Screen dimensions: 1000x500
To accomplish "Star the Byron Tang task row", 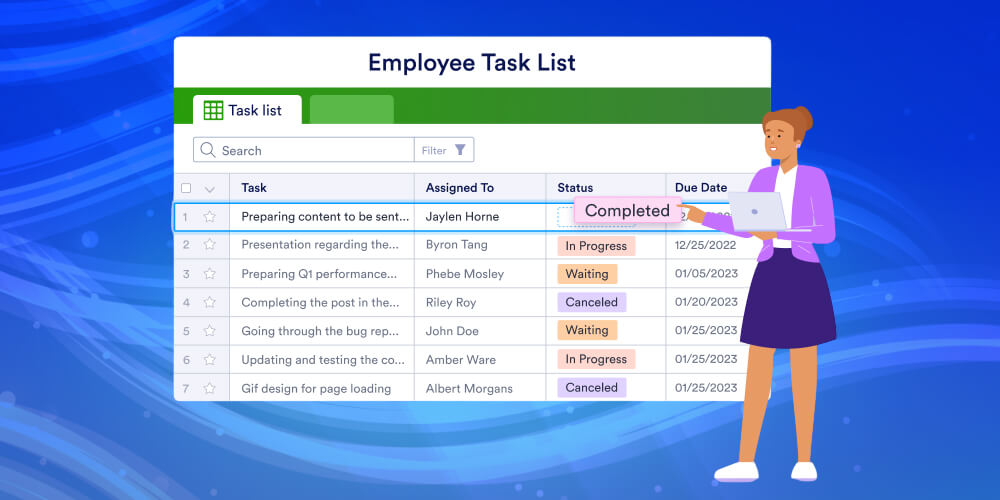I will (210, 244).
